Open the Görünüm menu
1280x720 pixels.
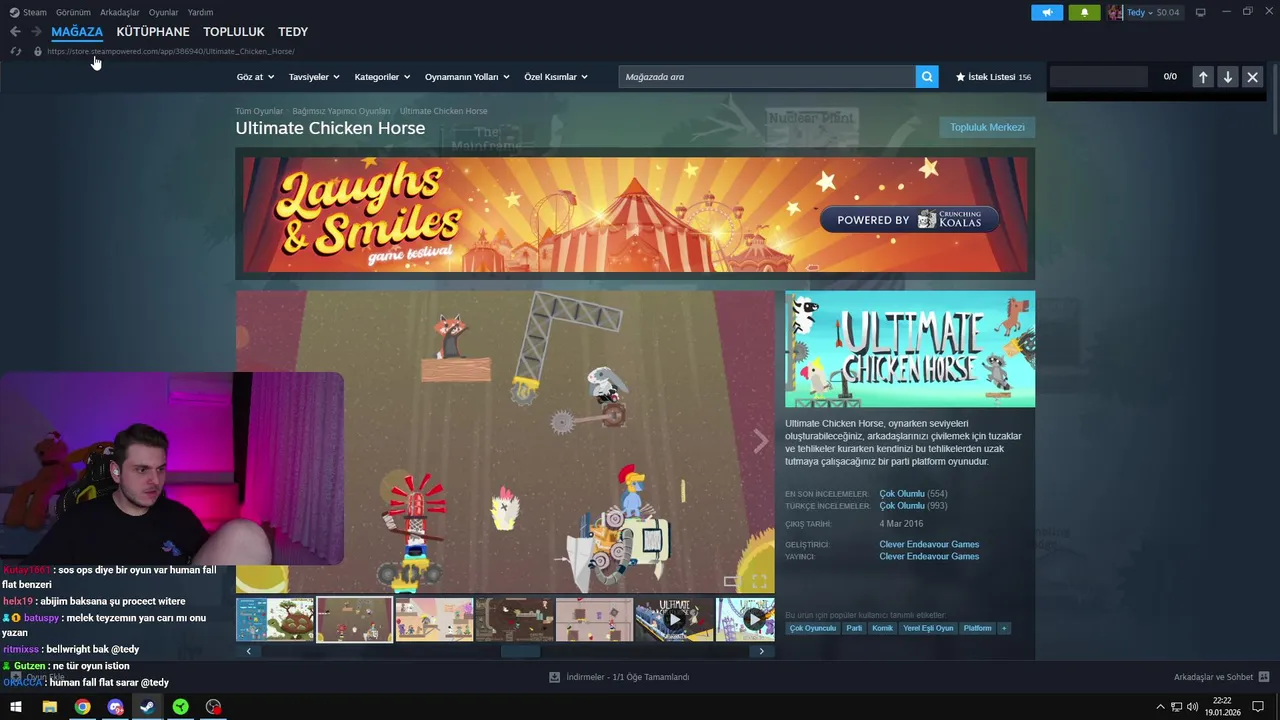73,12
